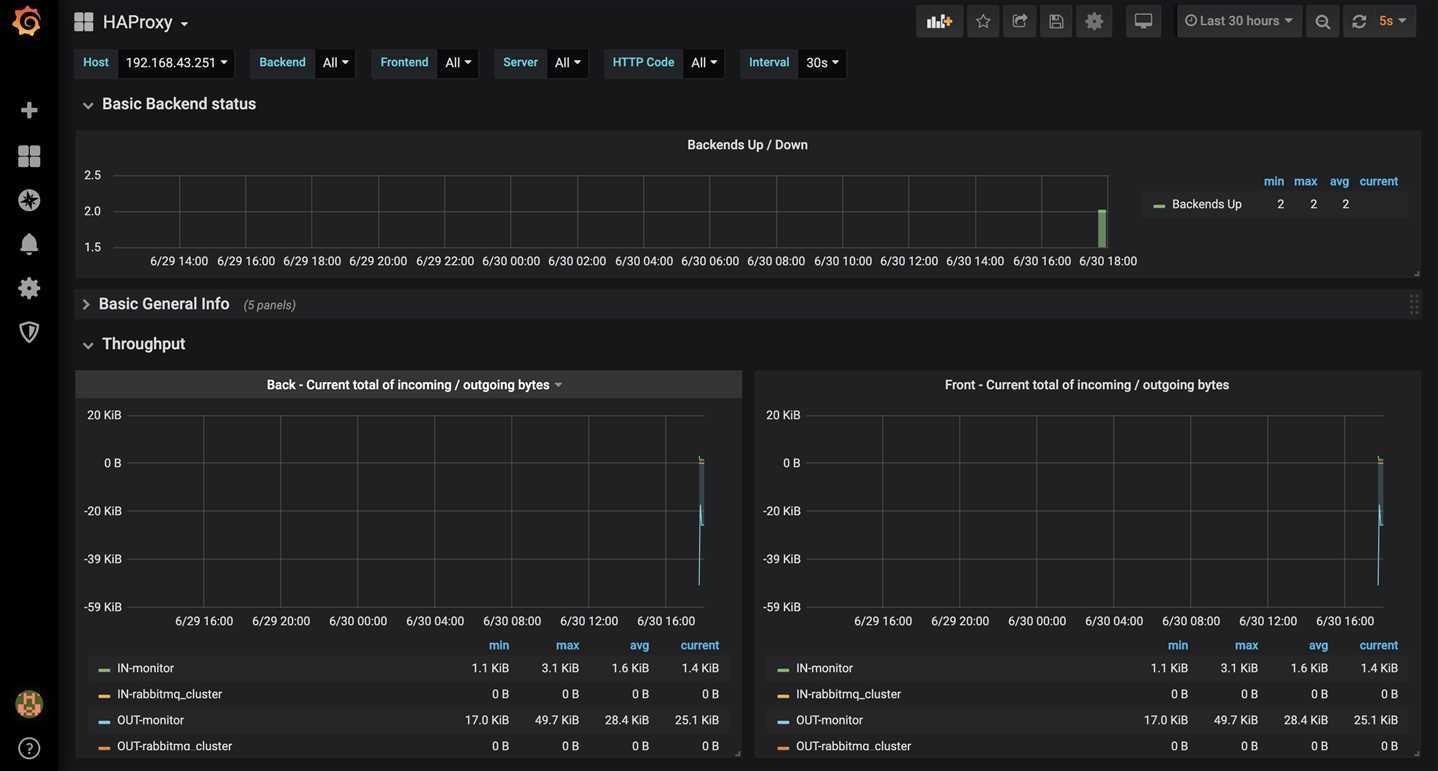Toggle OUT-monitor series in Back panel legend
Viewport: 1438px width, 771px height.
150,721
